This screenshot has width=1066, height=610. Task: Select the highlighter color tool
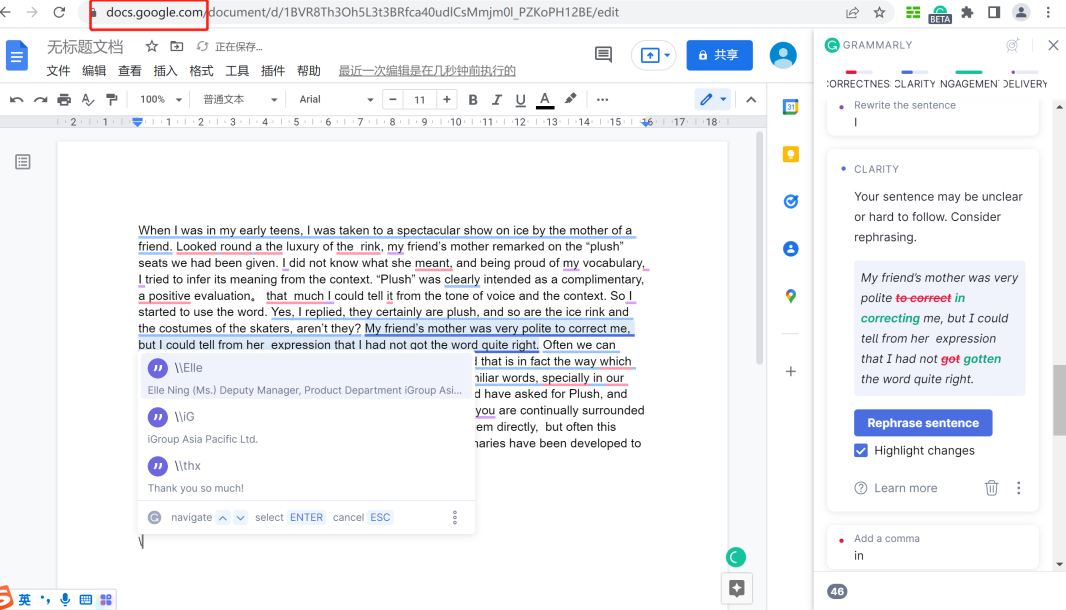click(x=571, y=99)
